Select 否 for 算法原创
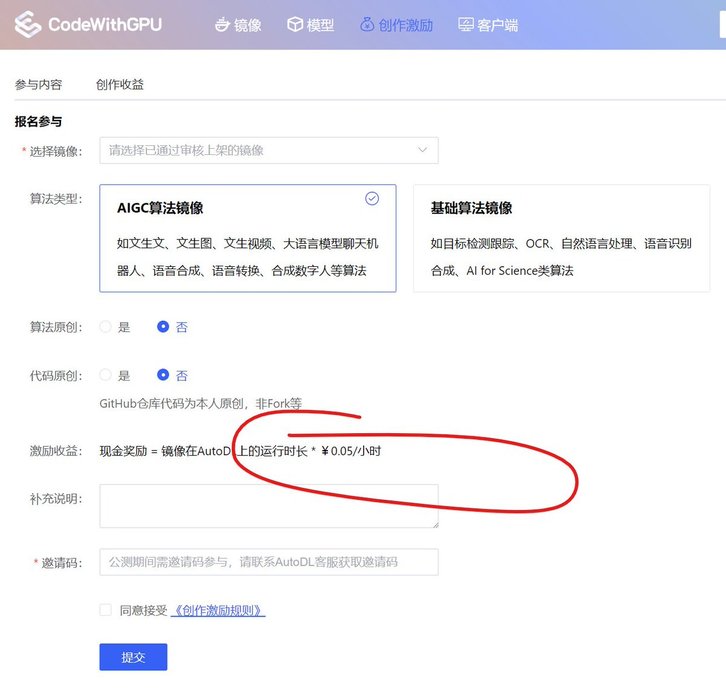This screenshot has width=726, height=700. [163, 327]
